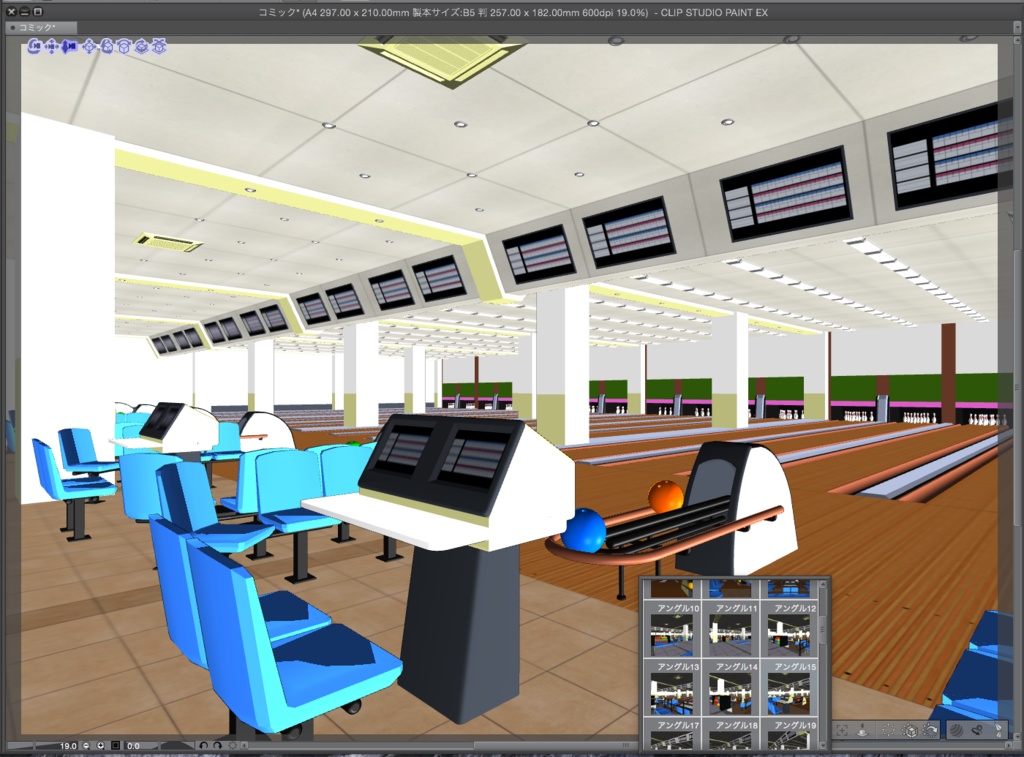Click the reset canvas rotation icon

coord(232,745)
